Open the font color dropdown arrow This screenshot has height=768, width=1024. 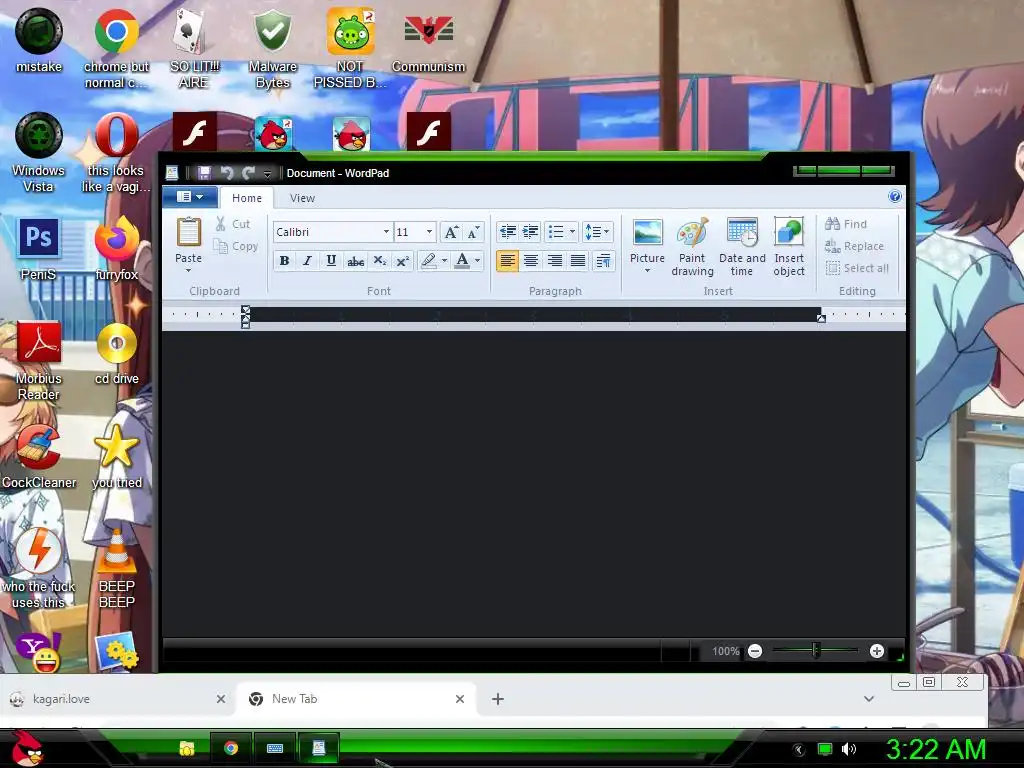pos(478,261)
